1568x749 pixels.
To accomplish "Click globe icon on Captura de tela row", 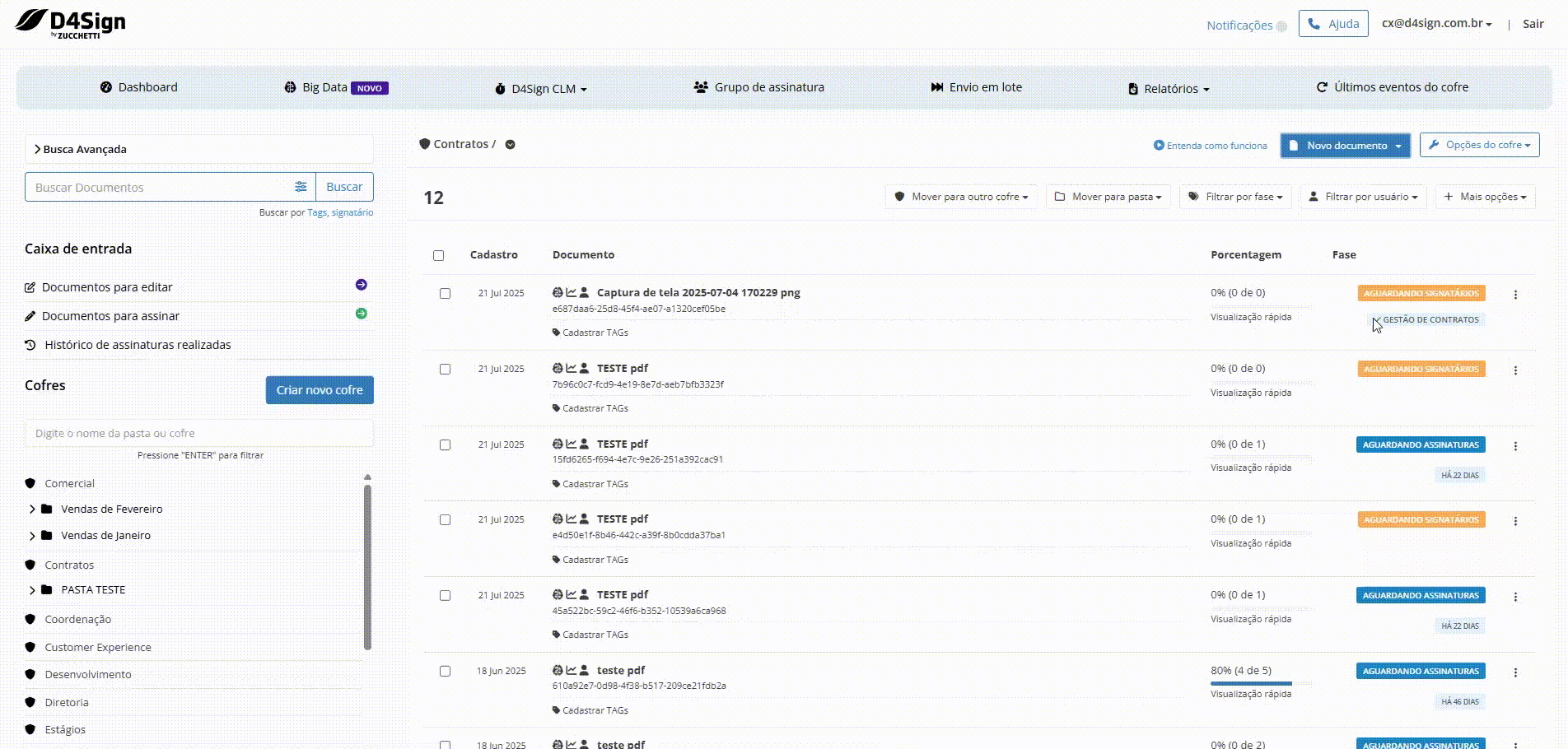I will click(558, 292).
